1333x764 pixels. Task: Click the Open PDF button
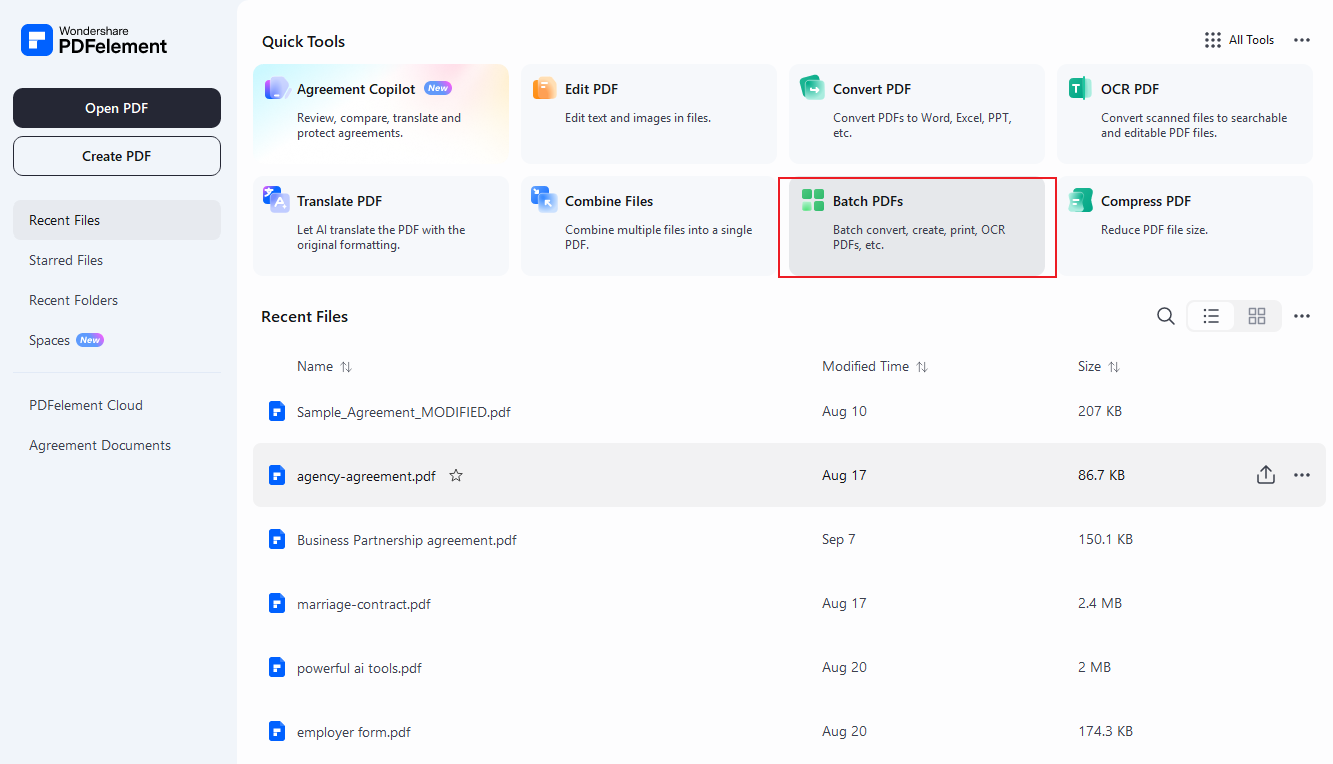[x=117, y=108]
